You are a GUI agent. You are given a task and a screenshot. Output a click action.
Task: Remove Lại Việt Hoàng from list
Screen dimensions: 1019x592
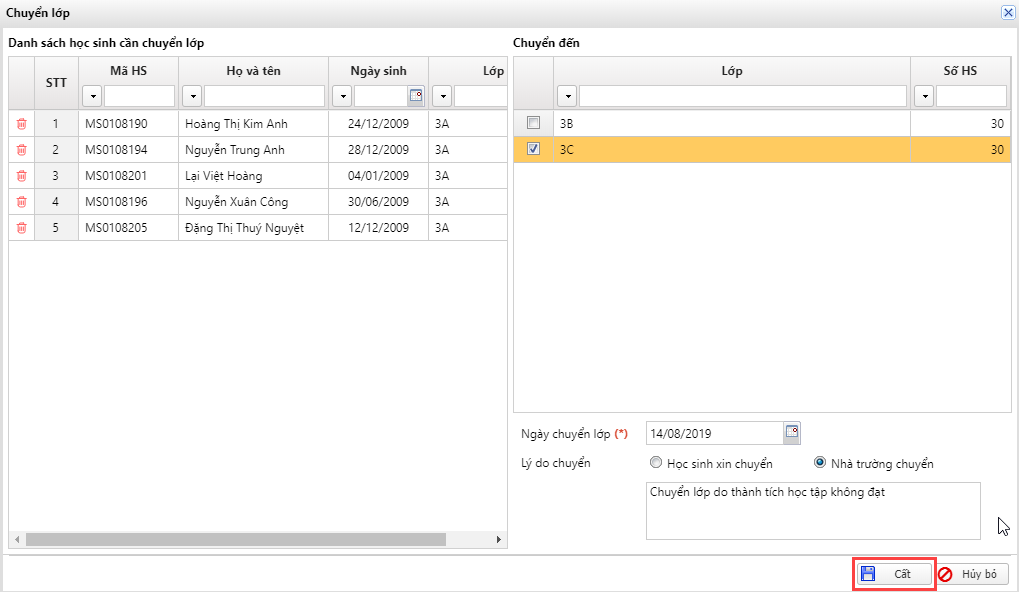click(21, 176)
